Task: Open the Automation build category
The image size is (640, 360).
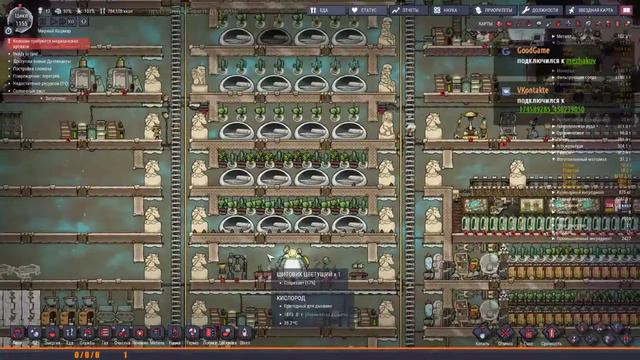Action: 210,334
